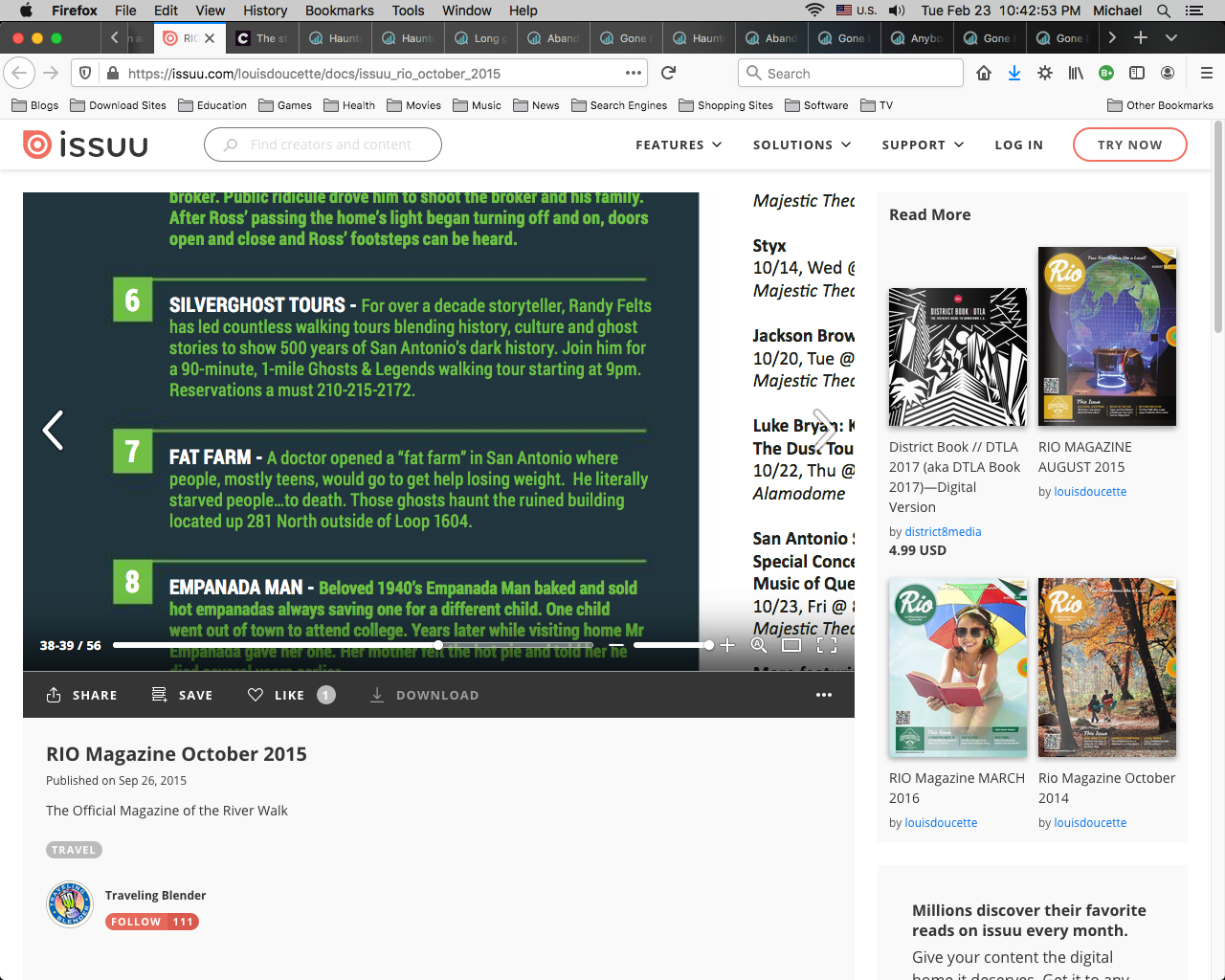Open the Firefox library icon
Screen dimensions: 1225x980
click(x=1076, y=73)
